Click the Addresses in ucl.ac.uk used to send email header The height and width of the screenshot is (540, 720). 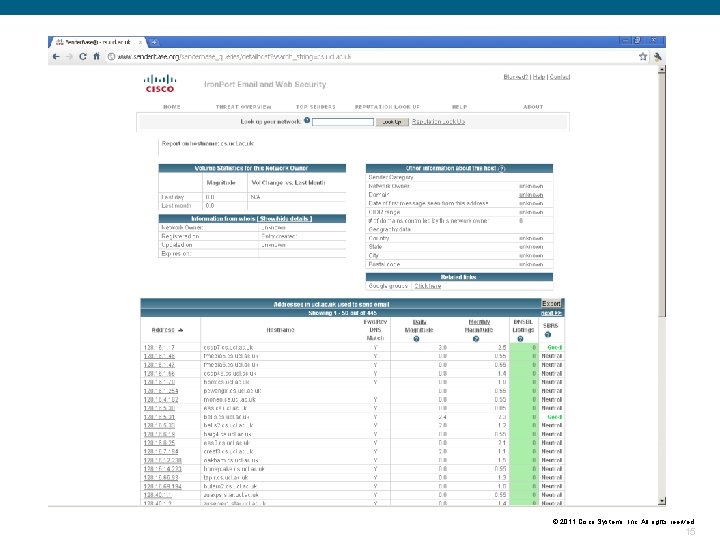point(332,304)
